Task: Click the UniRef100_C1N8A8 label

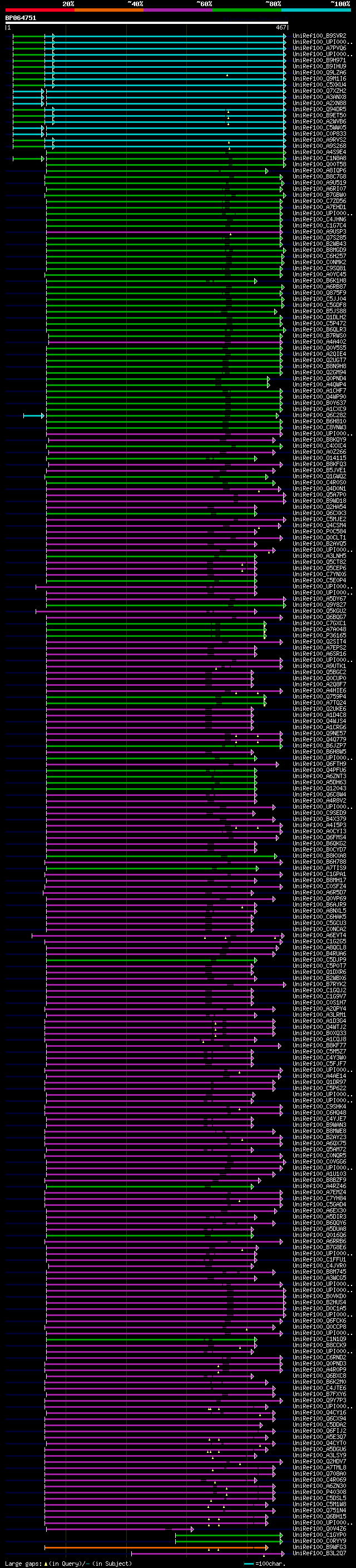Action: [x=319, y=159]
